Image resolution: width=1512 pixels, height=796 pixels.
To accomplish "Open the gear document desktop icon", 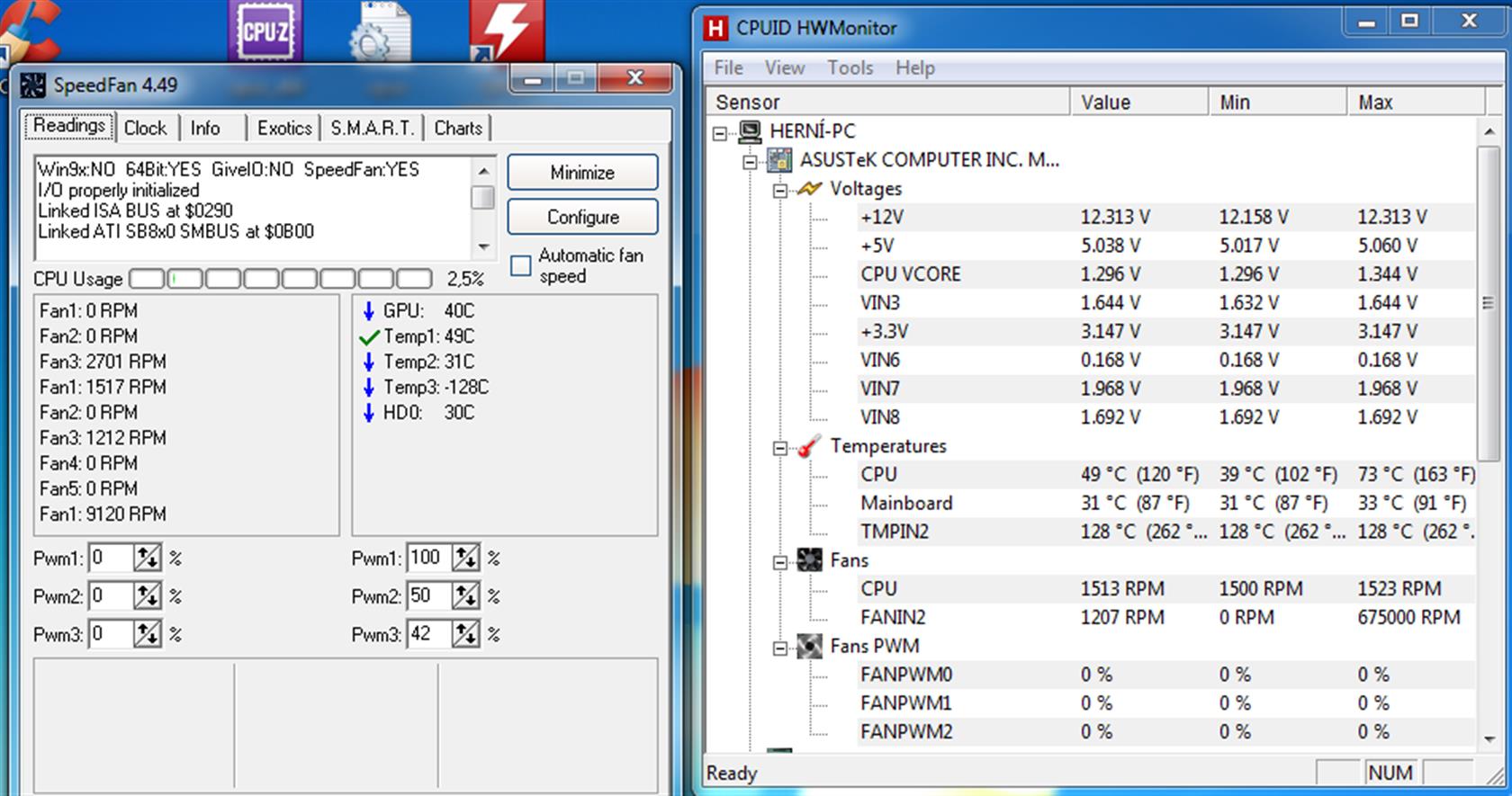I will point(381,31).
